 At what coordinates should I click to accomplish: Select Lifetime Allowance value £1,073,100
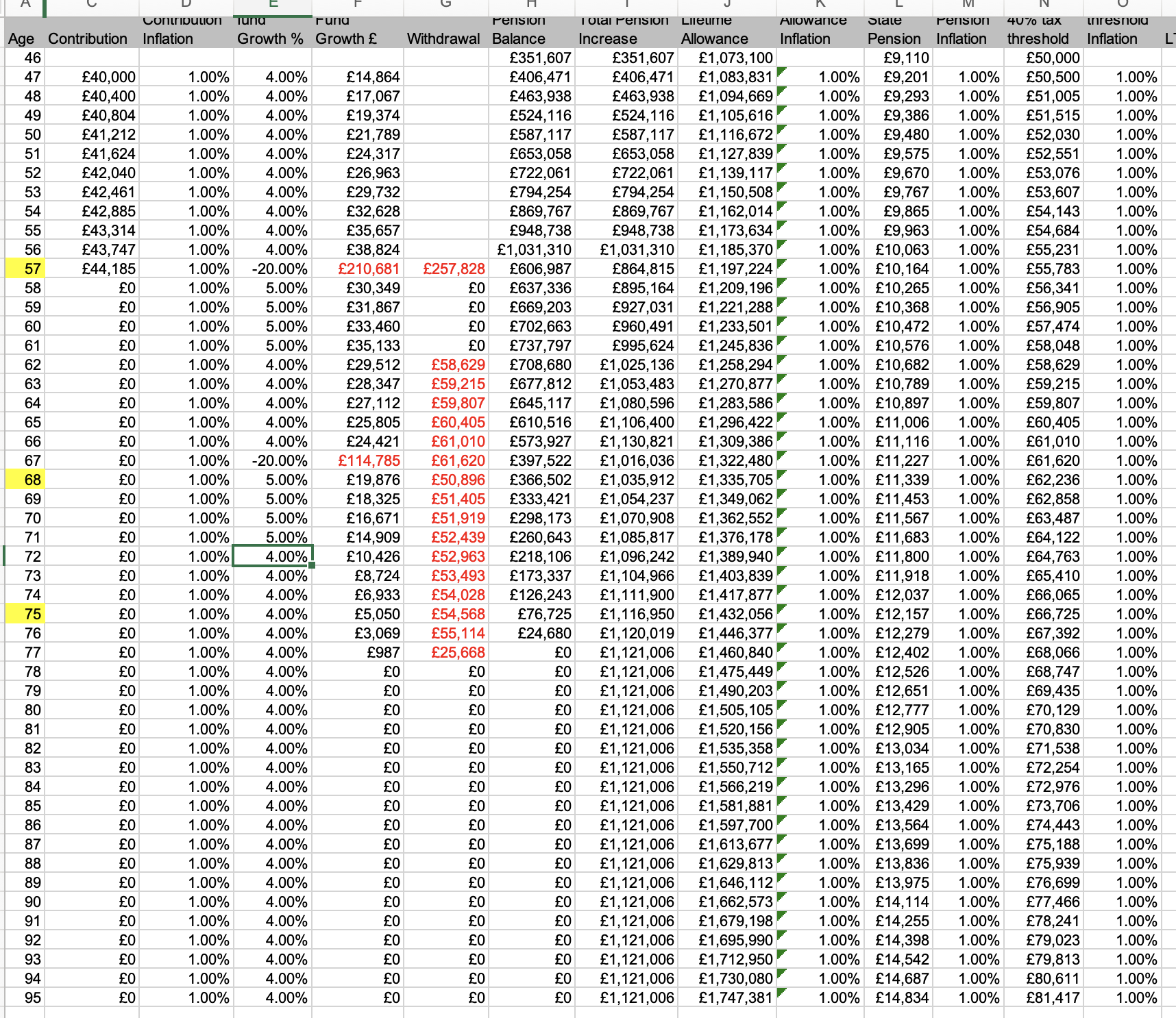click(727, 58)
